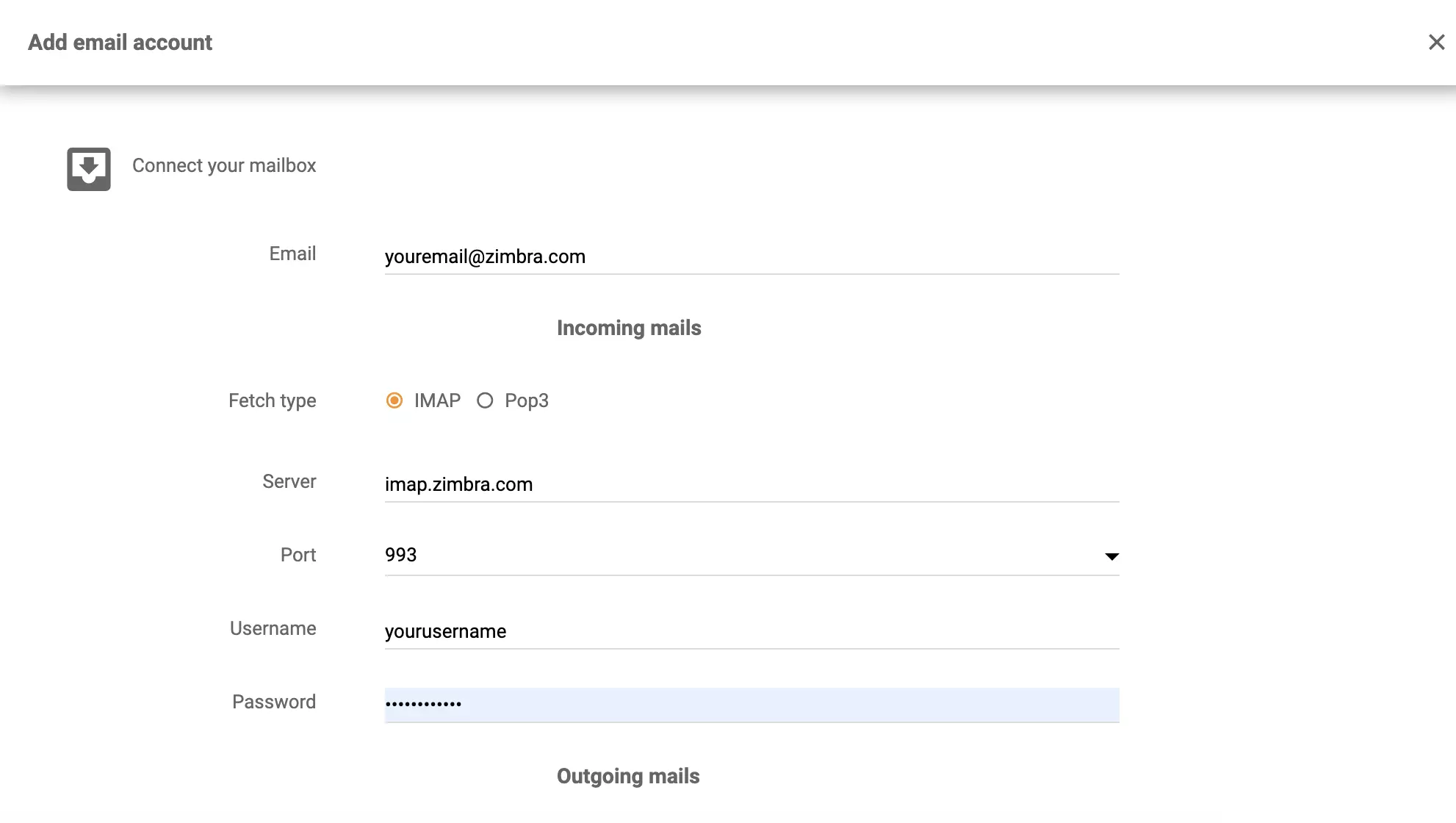Select the IMAP fetch type
1456x823 pixels.
(394, 400)
